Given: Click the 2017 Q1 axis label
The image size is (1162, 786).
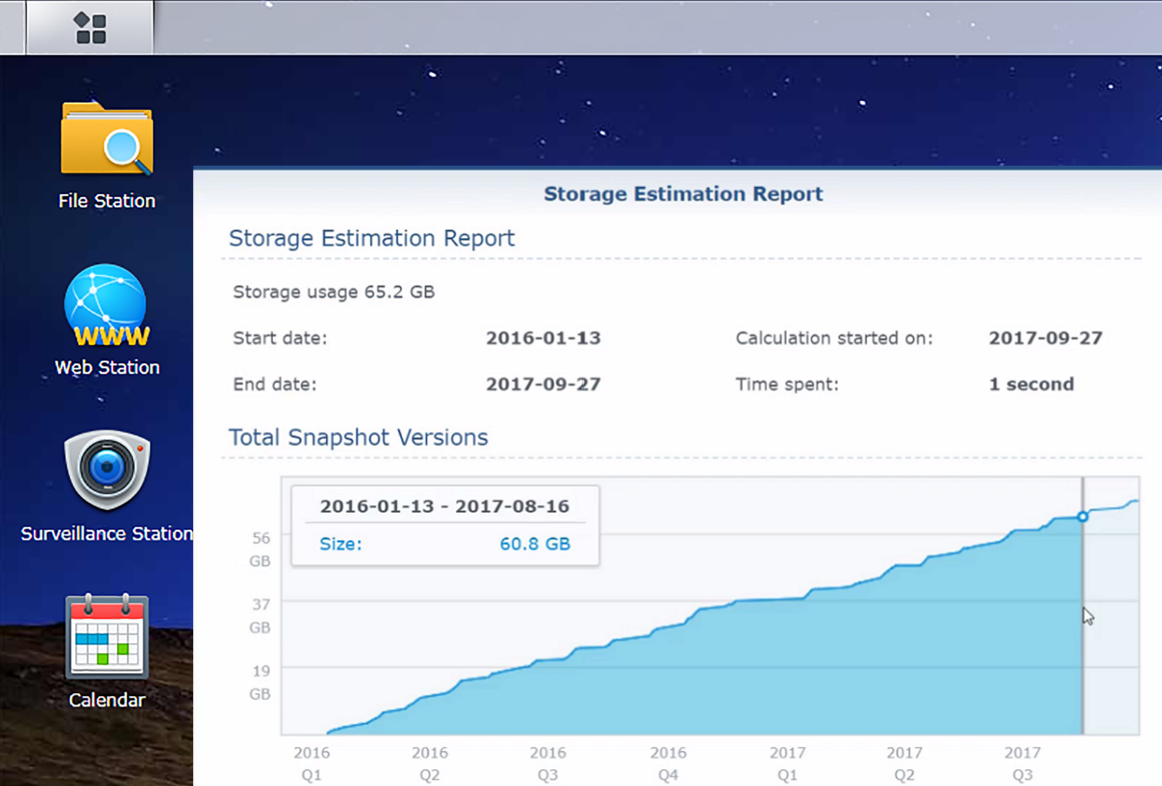Looking at the screenshot, I should (x=787, y=763).
